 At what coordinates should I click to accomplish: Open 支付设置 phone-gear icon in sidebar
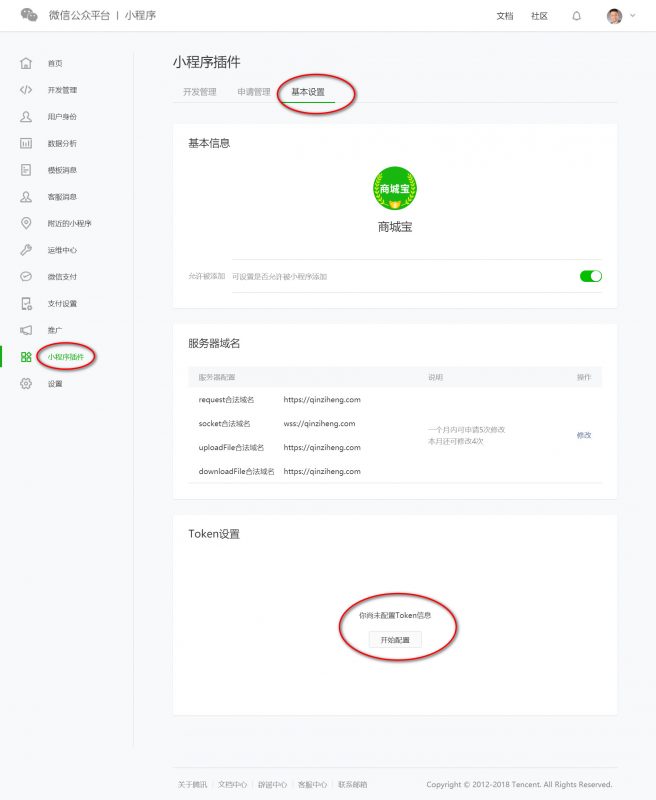tap(26, 304)
